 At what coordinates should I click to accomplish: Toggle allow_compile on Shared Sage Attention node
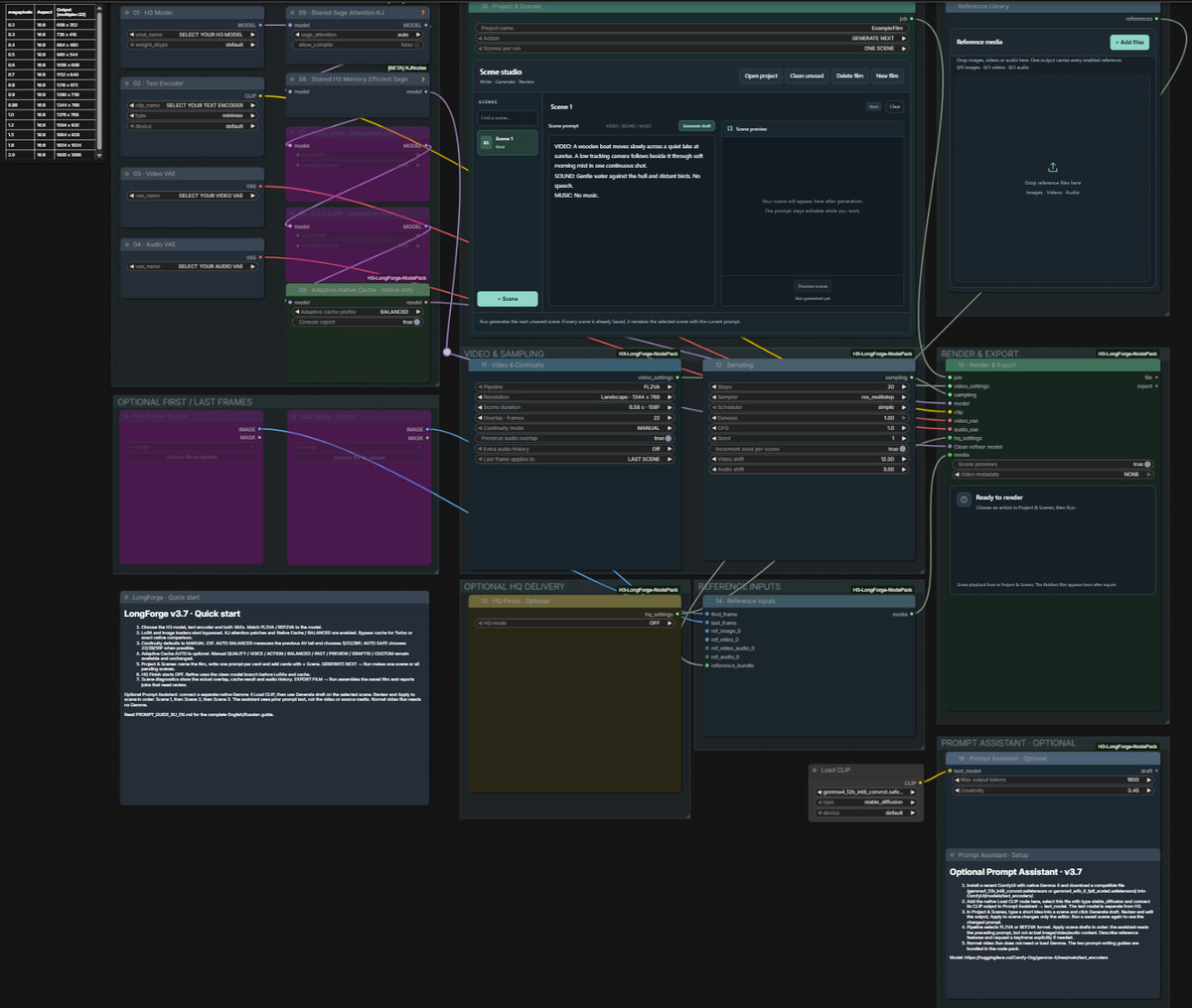click(x=418, y=45)
